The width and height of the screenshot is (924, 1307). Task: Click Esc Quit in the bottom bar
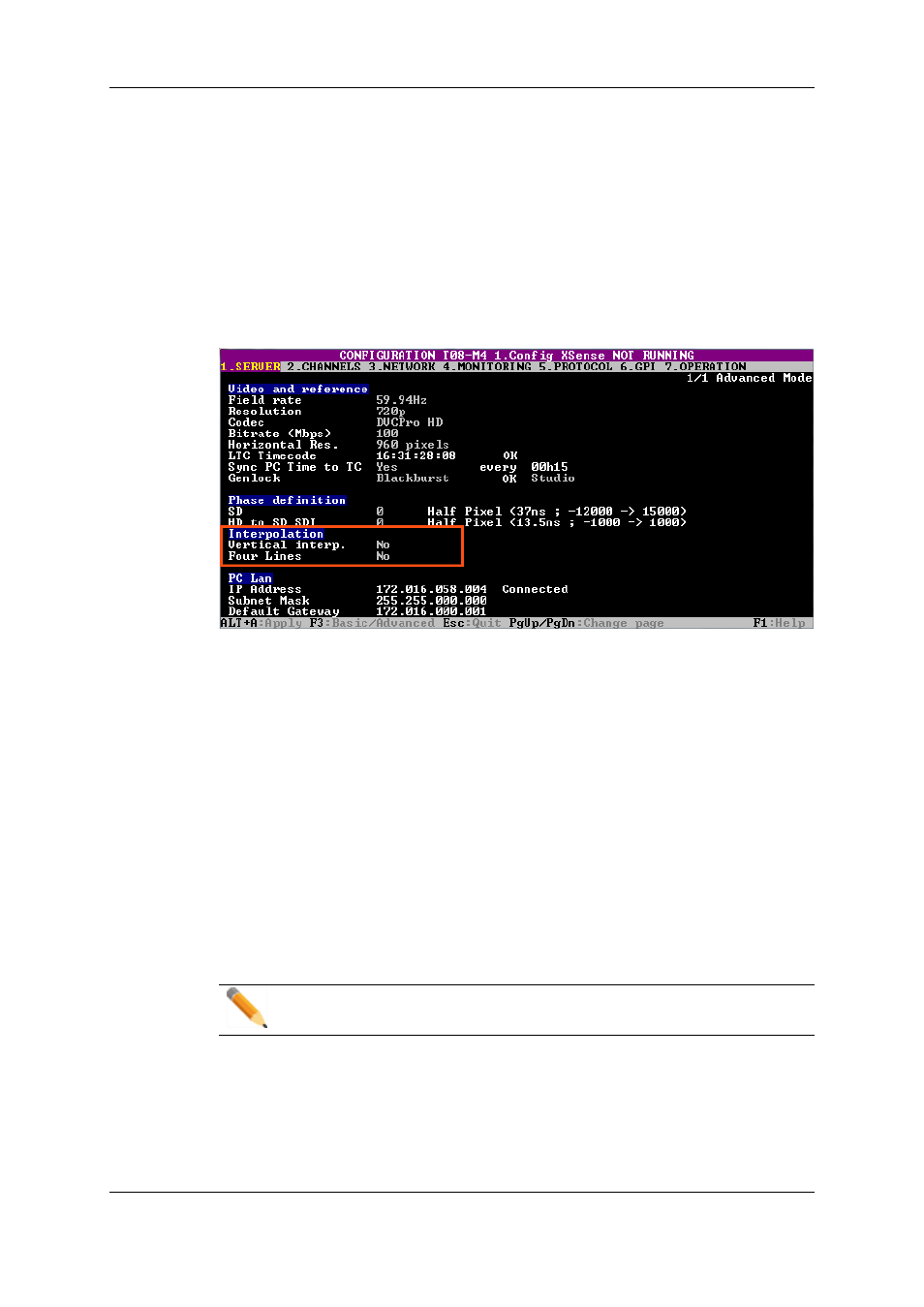[x=472, y=624]
